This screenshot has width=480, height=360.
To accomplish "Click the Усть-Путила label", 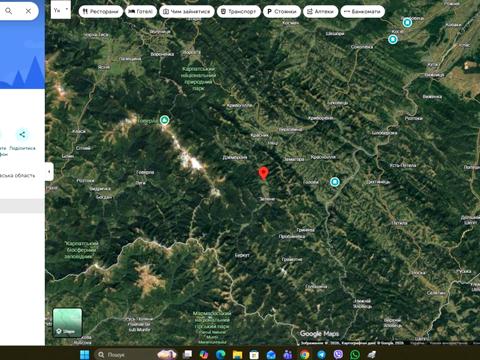I will click(x=403, y=165).
